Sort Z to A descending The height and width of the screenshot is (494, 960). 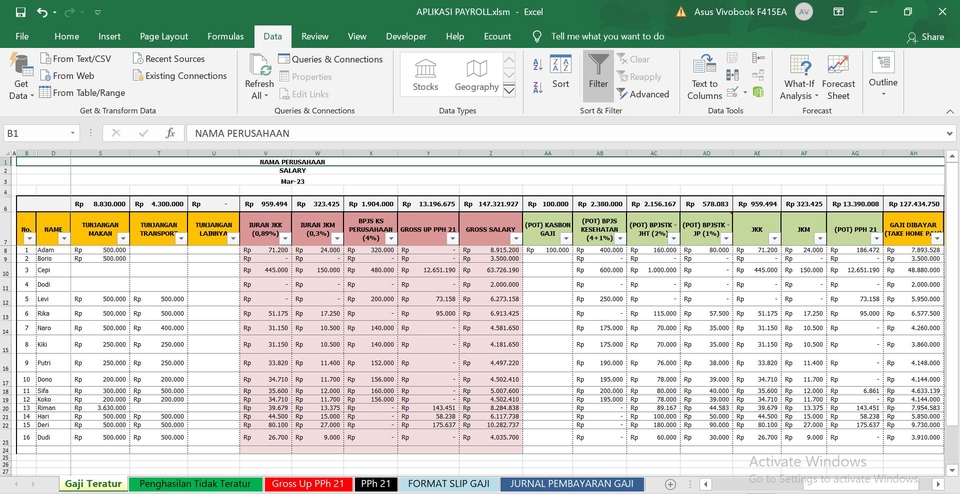click(538, 87)
